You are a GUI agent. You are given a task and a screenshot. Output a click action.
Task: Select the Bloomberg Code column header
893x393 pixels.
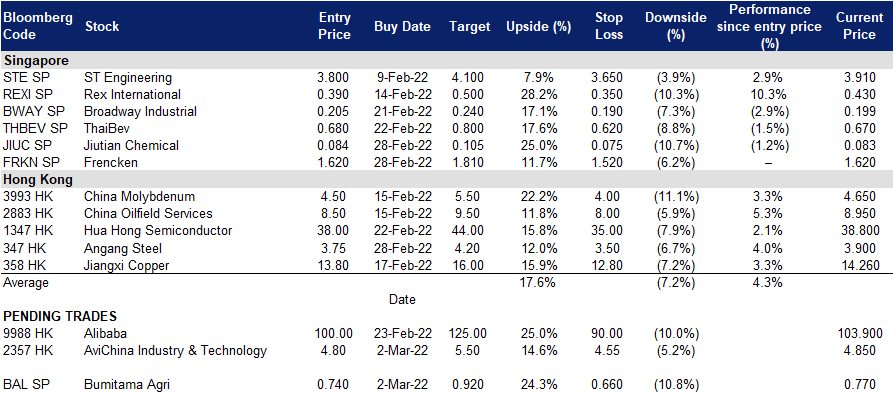38,26
